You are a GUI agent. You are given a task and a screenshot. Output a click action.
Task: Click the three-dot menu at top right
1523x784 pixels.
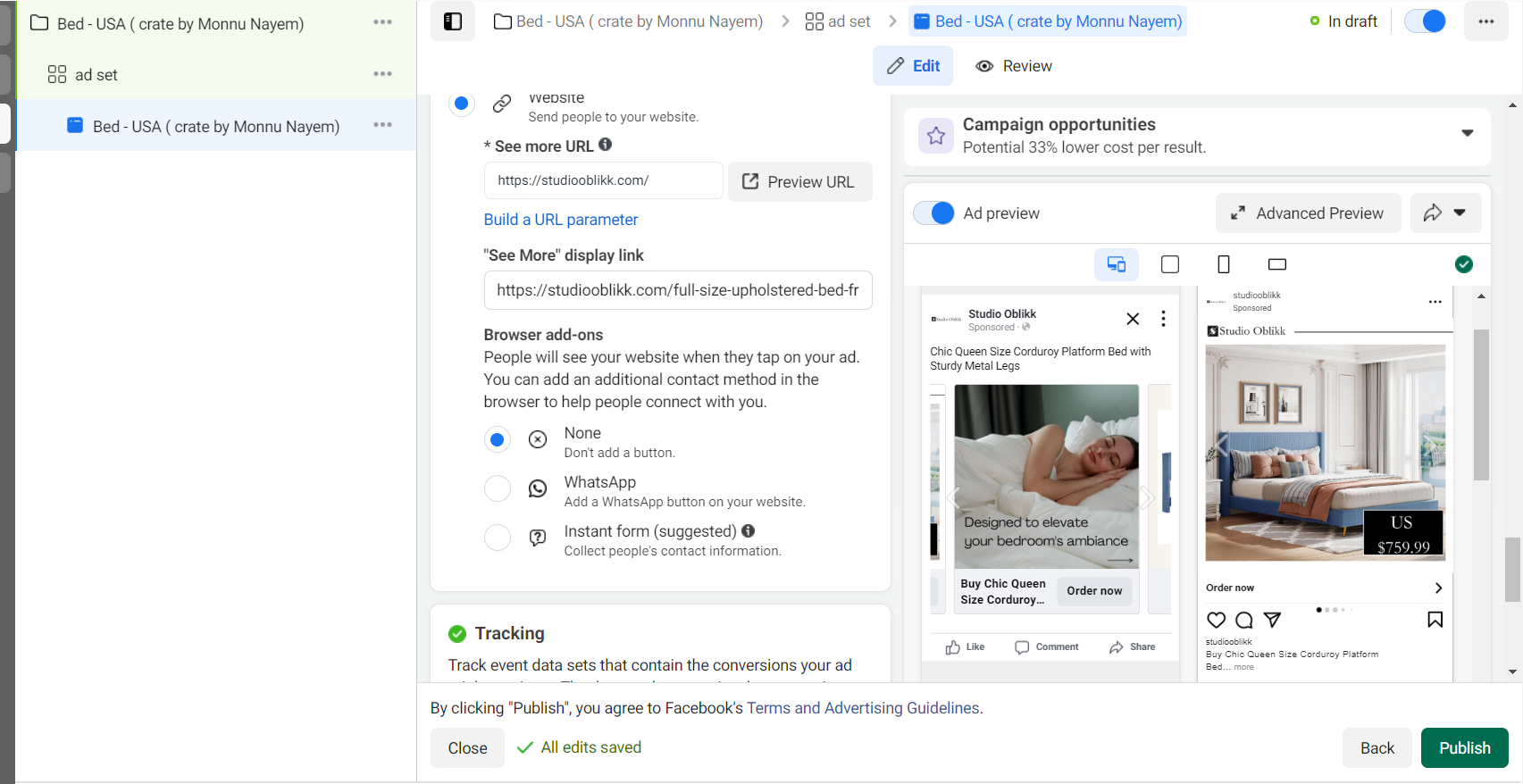pos(1485,21)
